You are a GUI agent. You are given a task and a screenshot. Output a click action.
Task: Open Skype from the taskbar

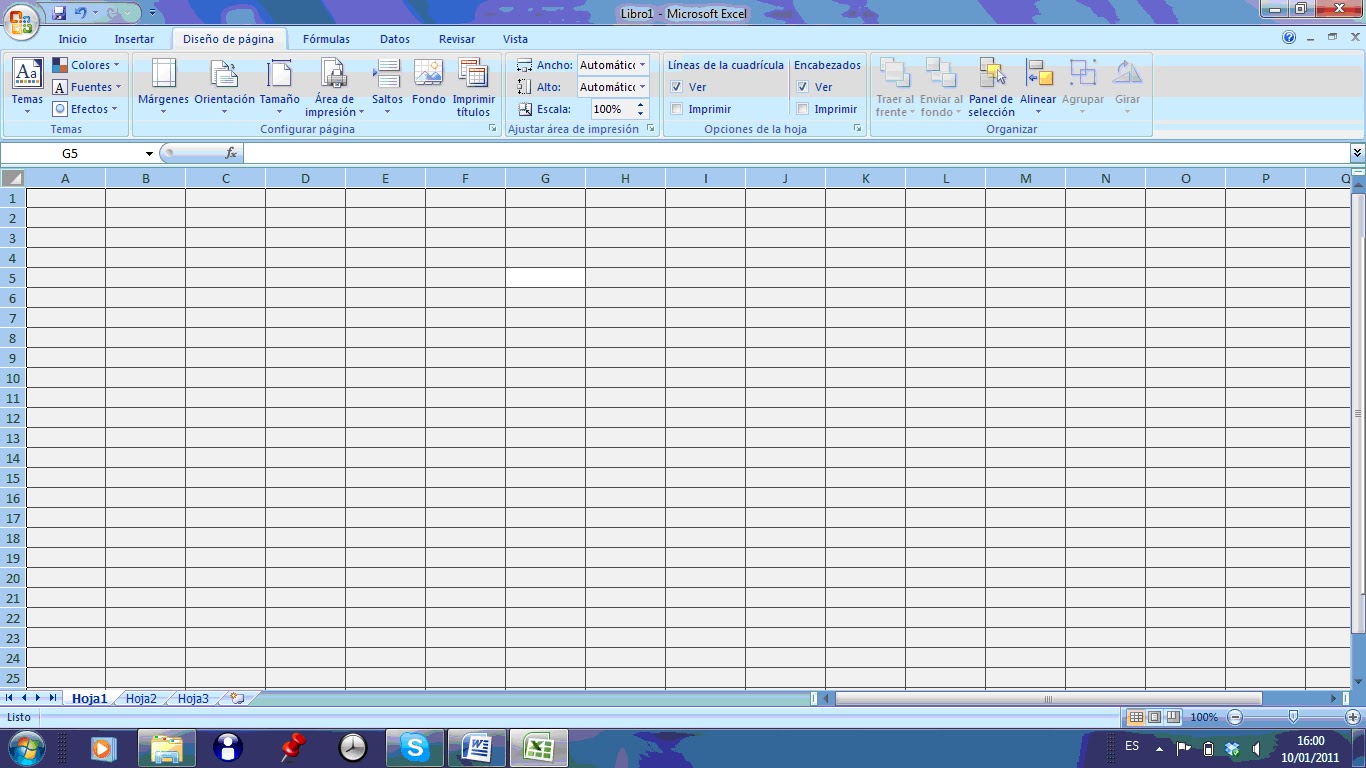[x=414, y=747]
